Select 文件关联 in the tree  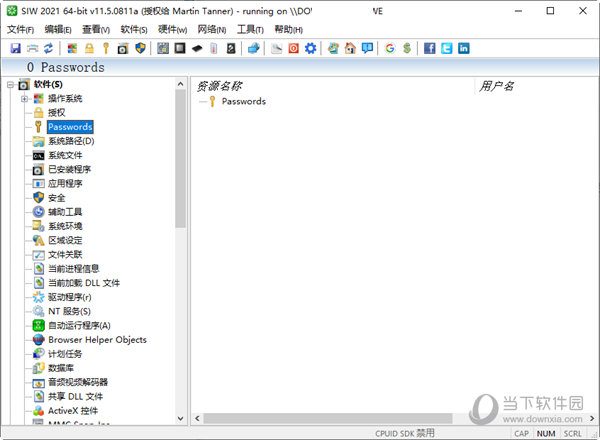(x=65, y=254)
